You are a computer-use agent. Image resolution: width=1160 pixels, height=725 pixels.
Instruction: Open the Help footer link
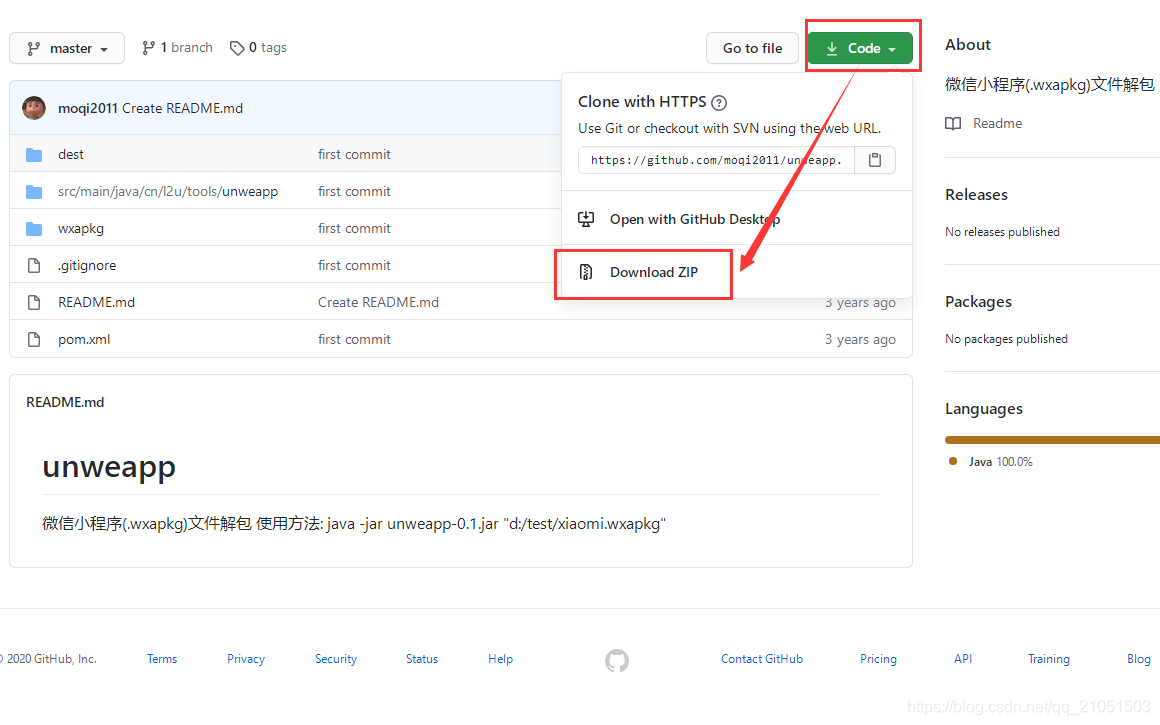click(500, 658)
